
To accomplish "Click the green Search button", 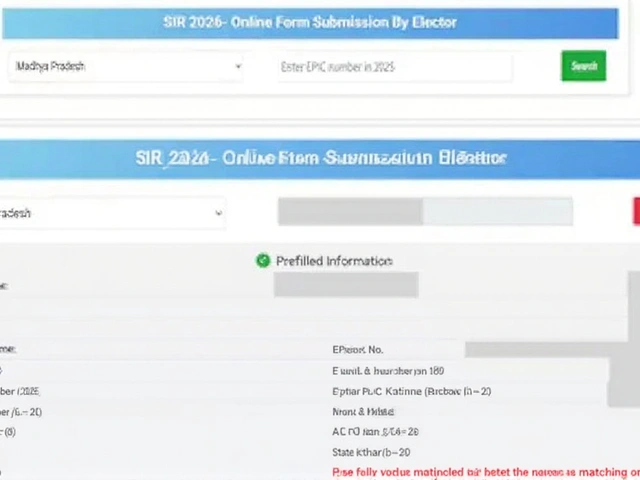I will click(583, 66).
